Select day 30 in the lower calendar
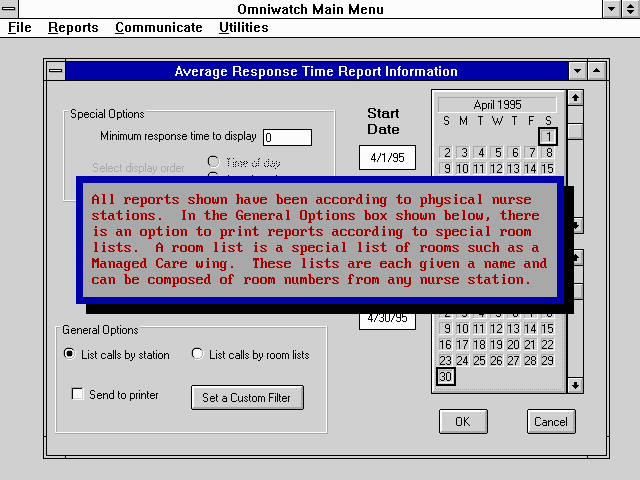The image size is (640, 480). click(x=446, y=377)
